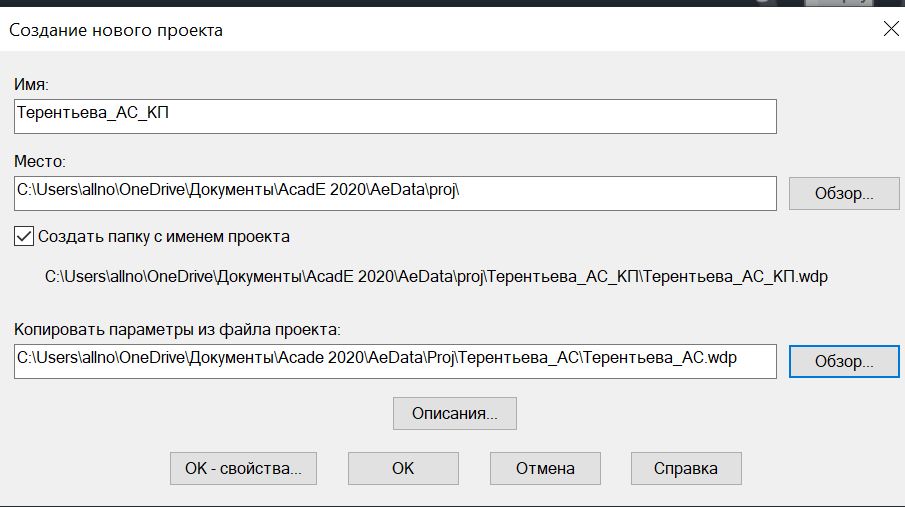Open Обзор beside the copy parameters field
This screenshot has height=507, width=905.
[844, 361]
